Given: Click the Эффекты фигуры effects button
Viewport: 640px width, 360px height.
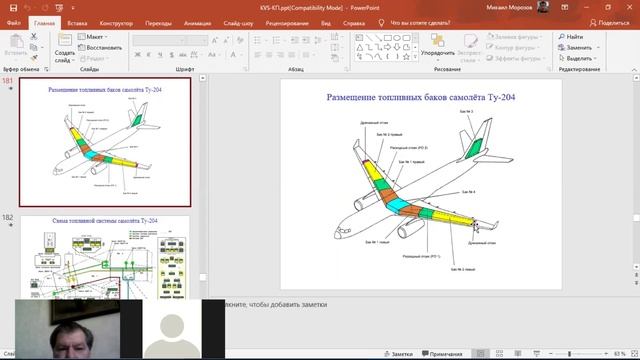Looking at the screenshot, I should coord(516,58).
